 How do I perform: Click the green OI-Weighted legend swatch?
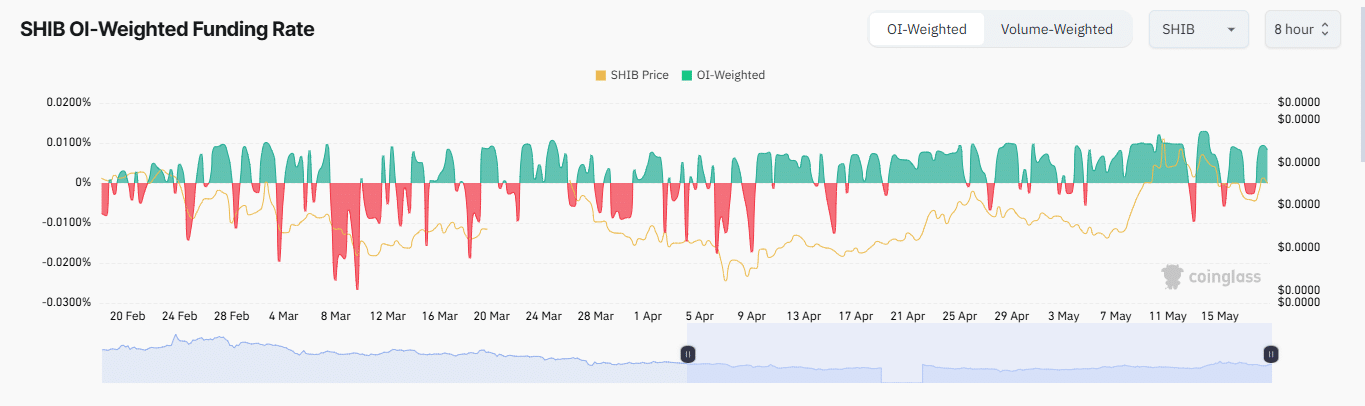[x=686, y=75]
